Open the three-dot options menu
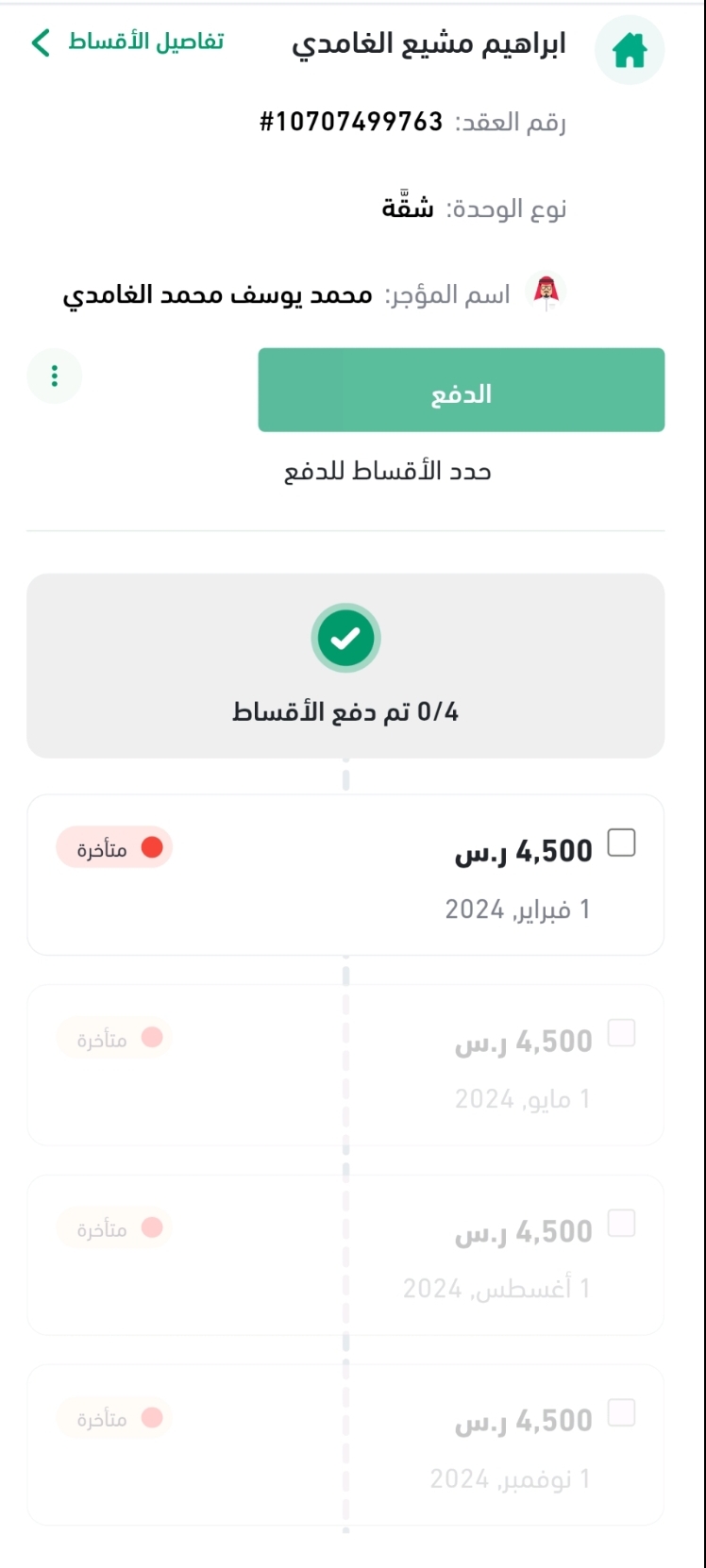The height and width of the screenshot is (1568, 706). click(x=55, y=376)
